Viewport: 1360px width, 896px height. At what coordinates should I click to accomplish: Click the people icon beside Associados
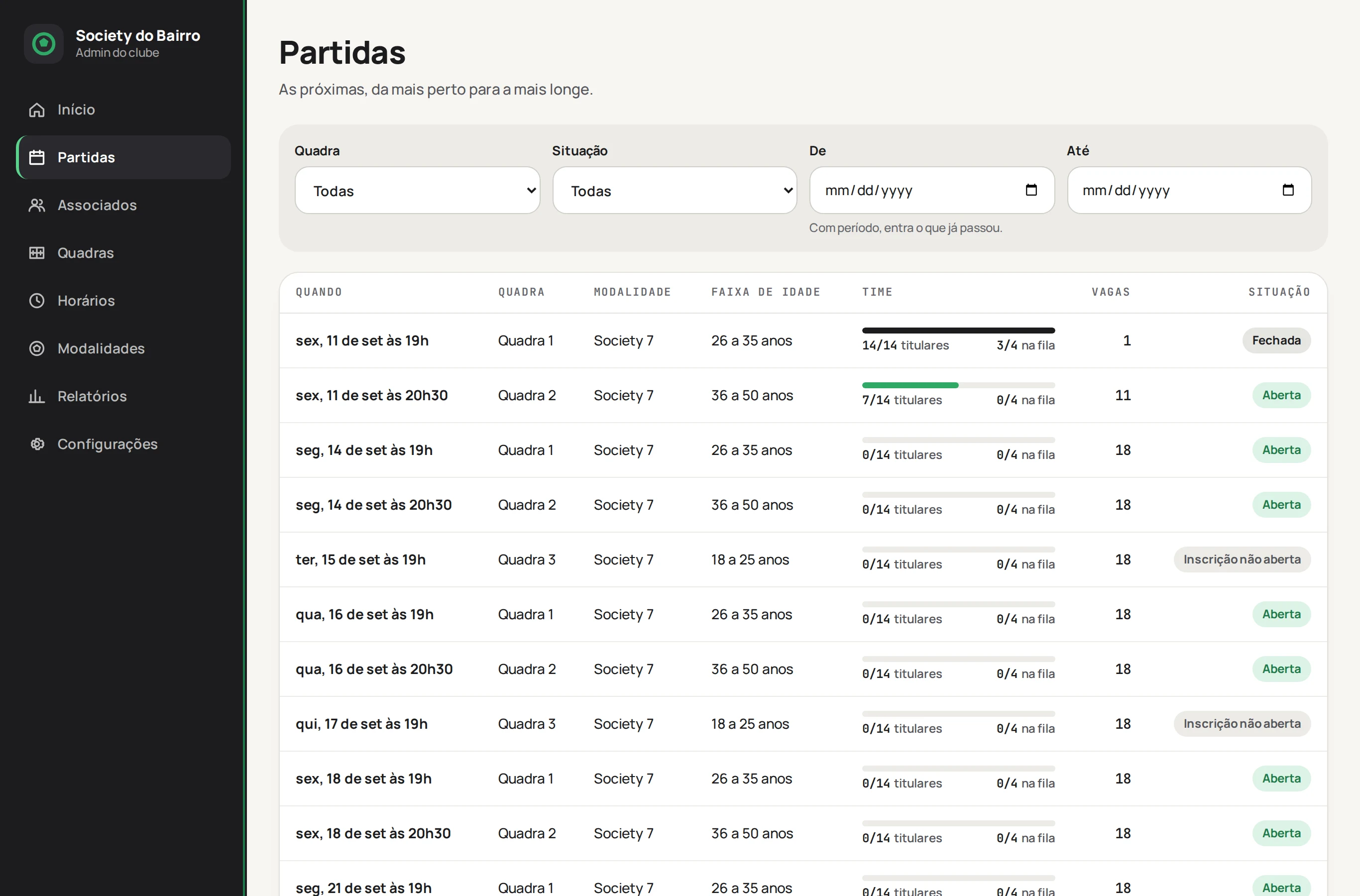click(x=36, y=205)
